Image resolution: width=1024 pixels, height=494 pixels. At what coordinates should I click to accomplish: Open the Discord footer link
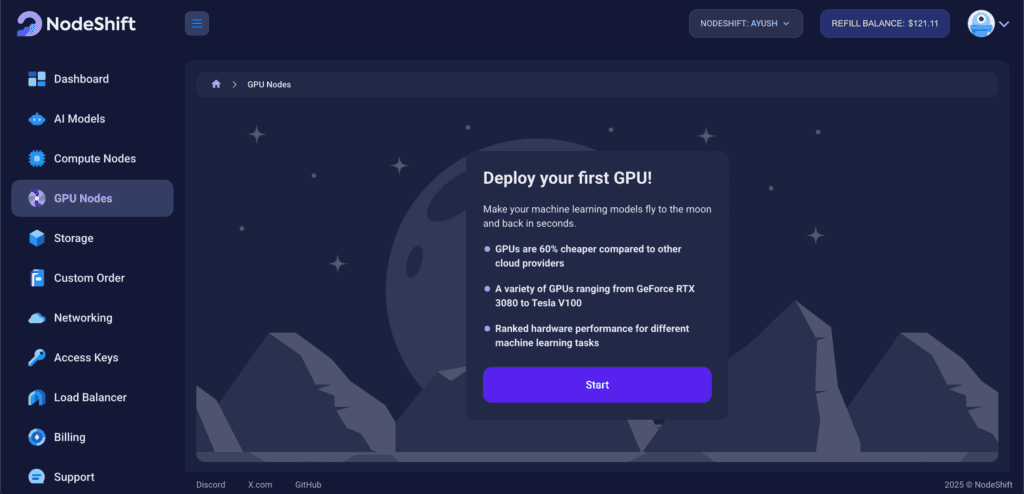click(x=210, y=485)
